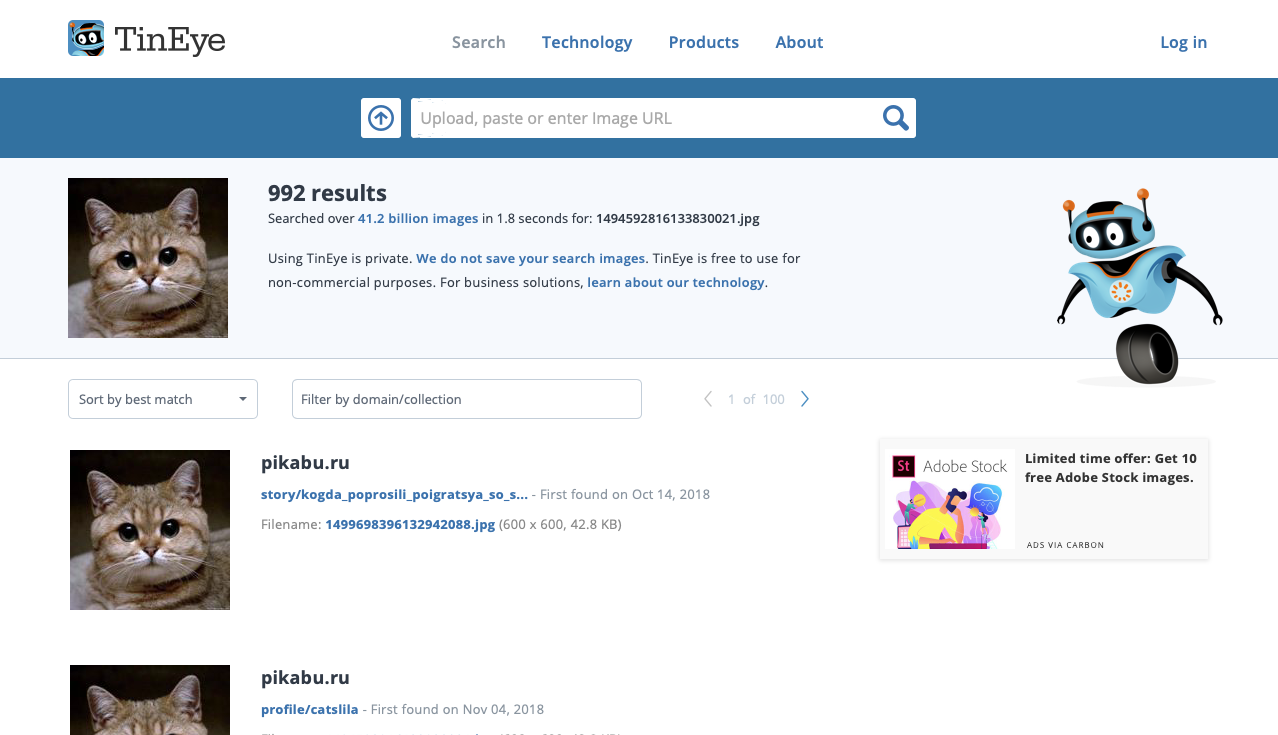This screenshot has width=1278, height=735.
Task: Click the '(600 x 600, 42.8 KB)' size text
Action: click(x=560, y=524)
